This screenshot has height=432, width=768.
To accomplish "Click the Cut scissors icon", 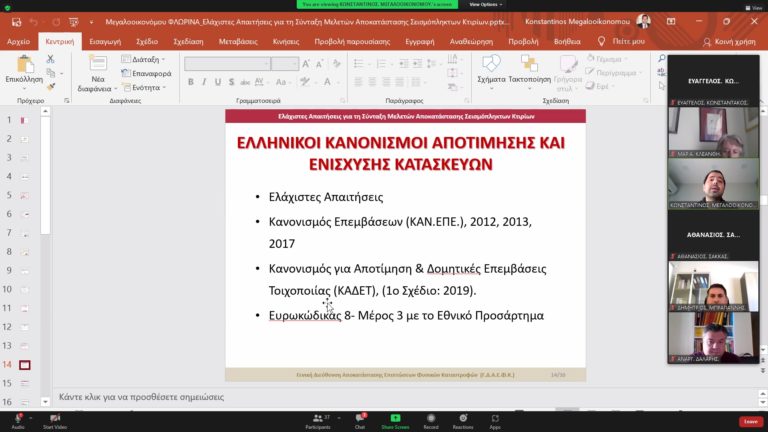I will (50, 59).
